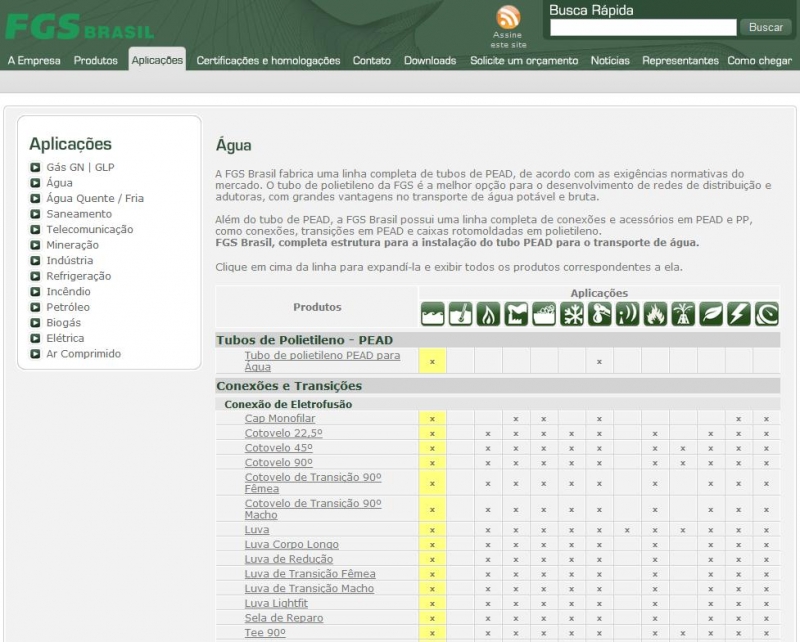Open the Cap Monofilar product link
Screen dimensions: 800x642
280,418
